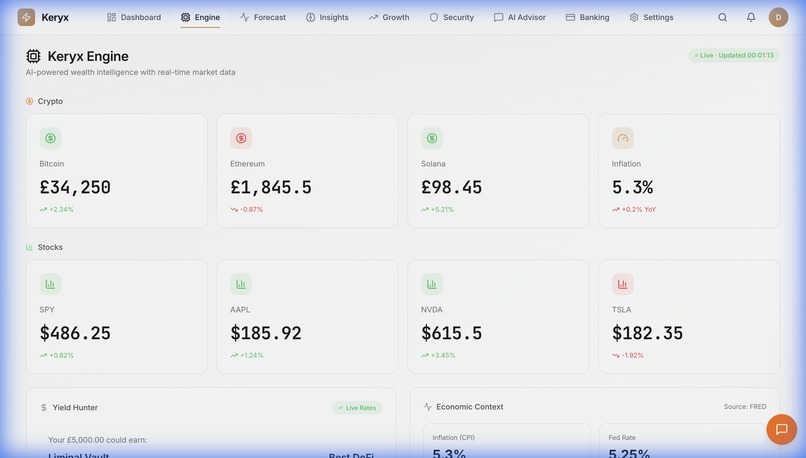Screen dimensions: 806x458
Task: Open the user avatar D menu
Action: [778, 17]
